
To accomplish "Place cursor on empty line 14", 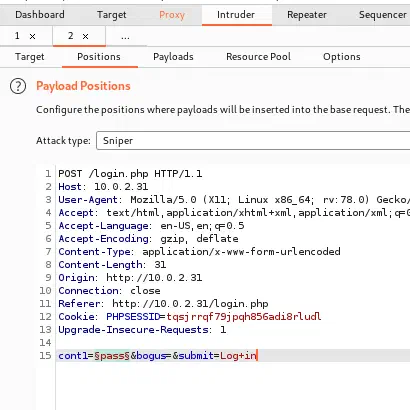I will point(233,343).
